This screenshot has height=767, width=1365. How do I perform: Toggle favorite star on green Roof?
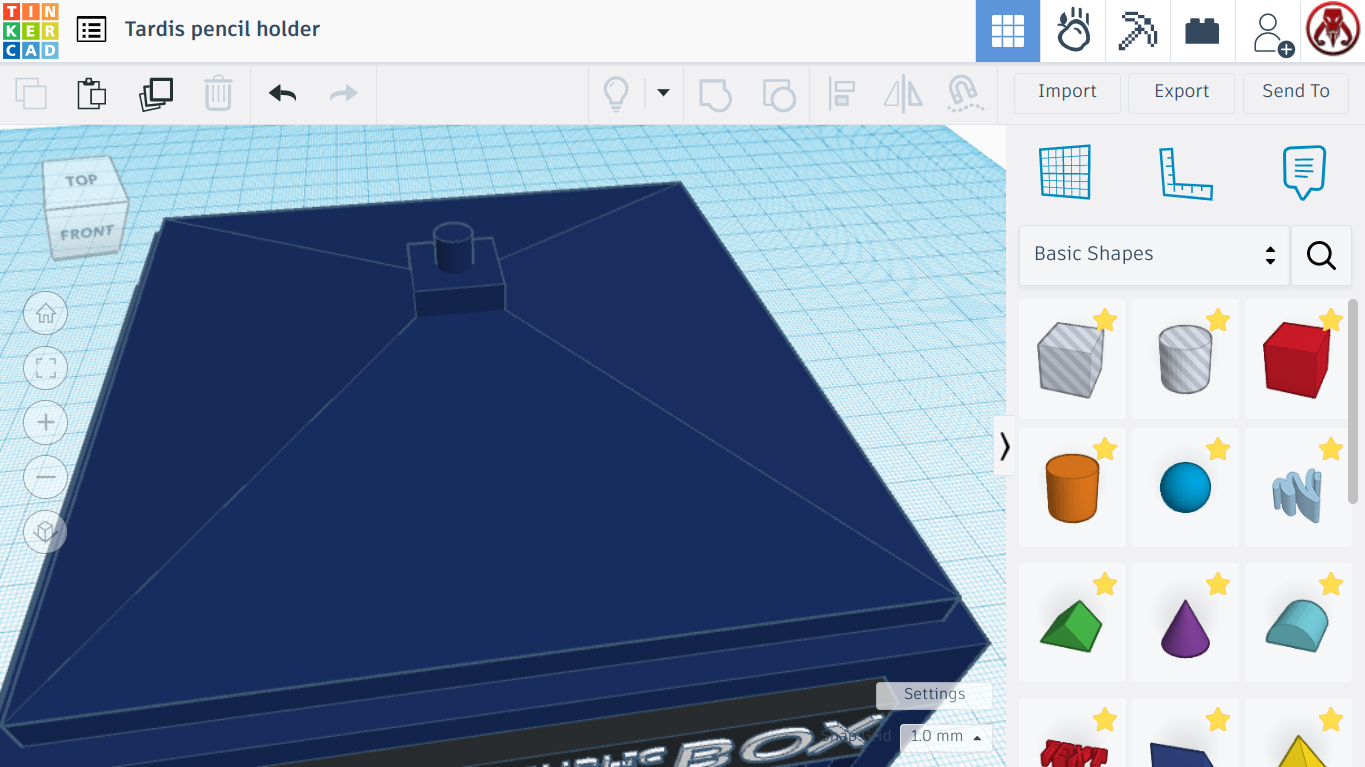point(1104,584)
